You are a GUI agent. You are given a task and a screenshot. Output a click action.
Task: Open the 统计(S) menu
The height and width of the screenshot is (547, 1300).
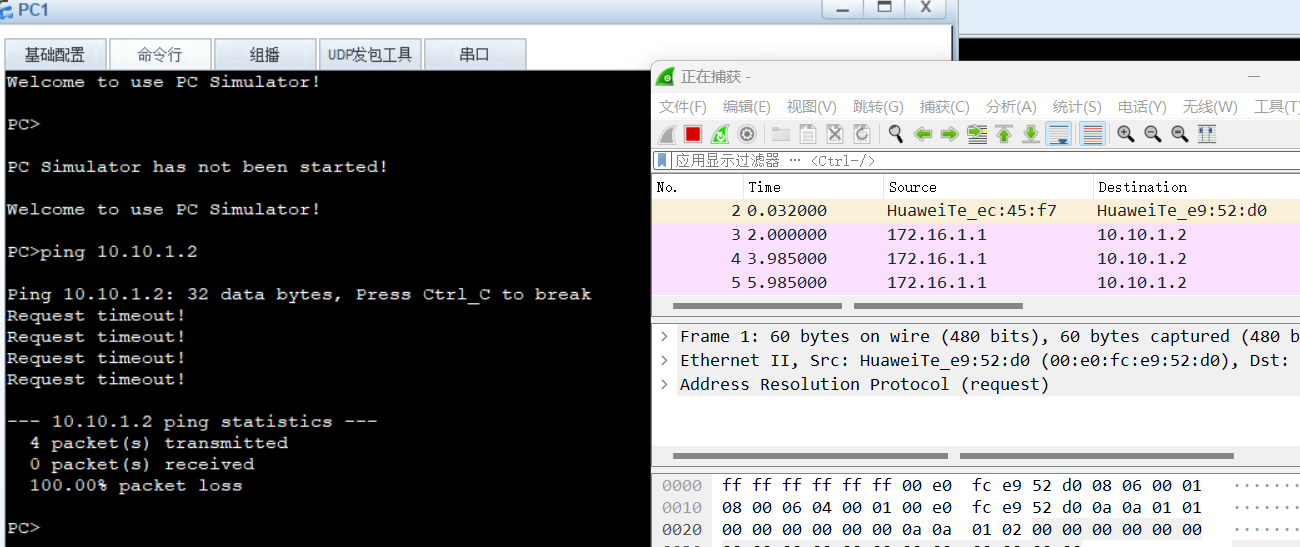[1076, 107]
